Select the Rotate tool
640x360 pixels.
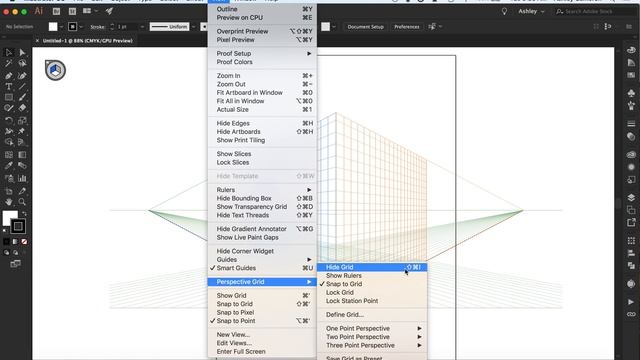[x=9, y=120]
